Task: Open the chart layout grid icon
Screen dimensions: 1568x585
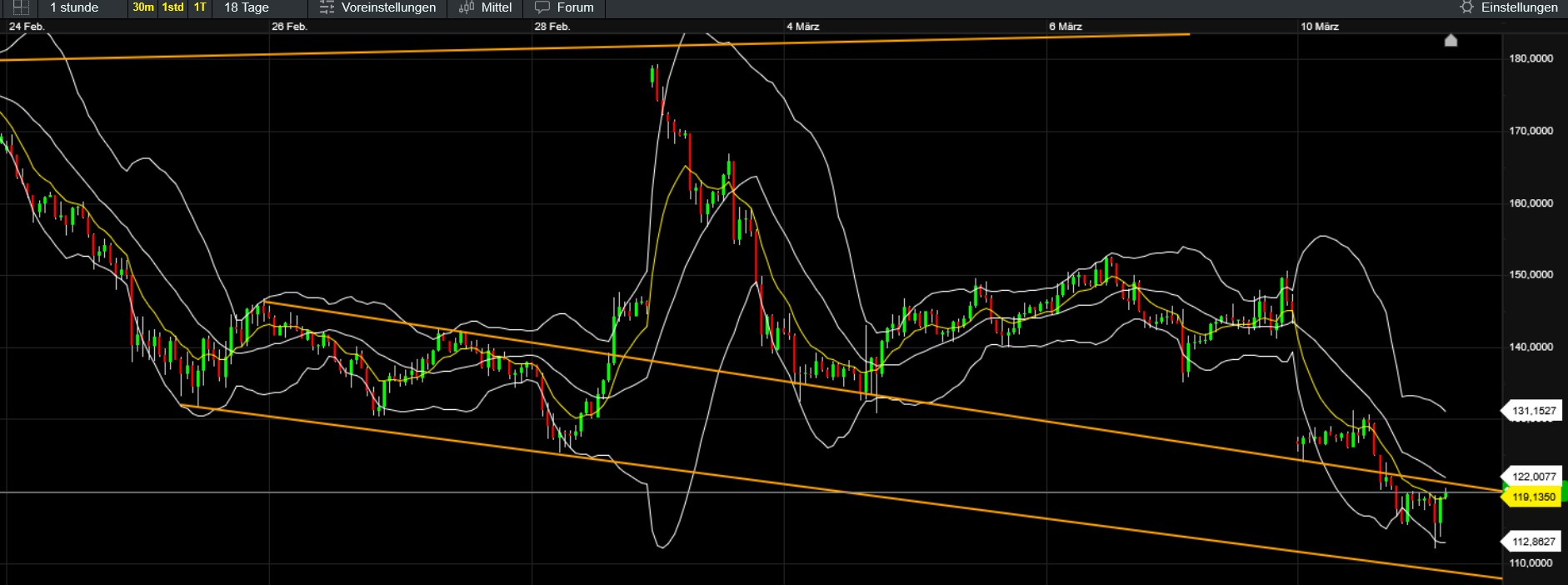Action: click(x=21, y=7)
